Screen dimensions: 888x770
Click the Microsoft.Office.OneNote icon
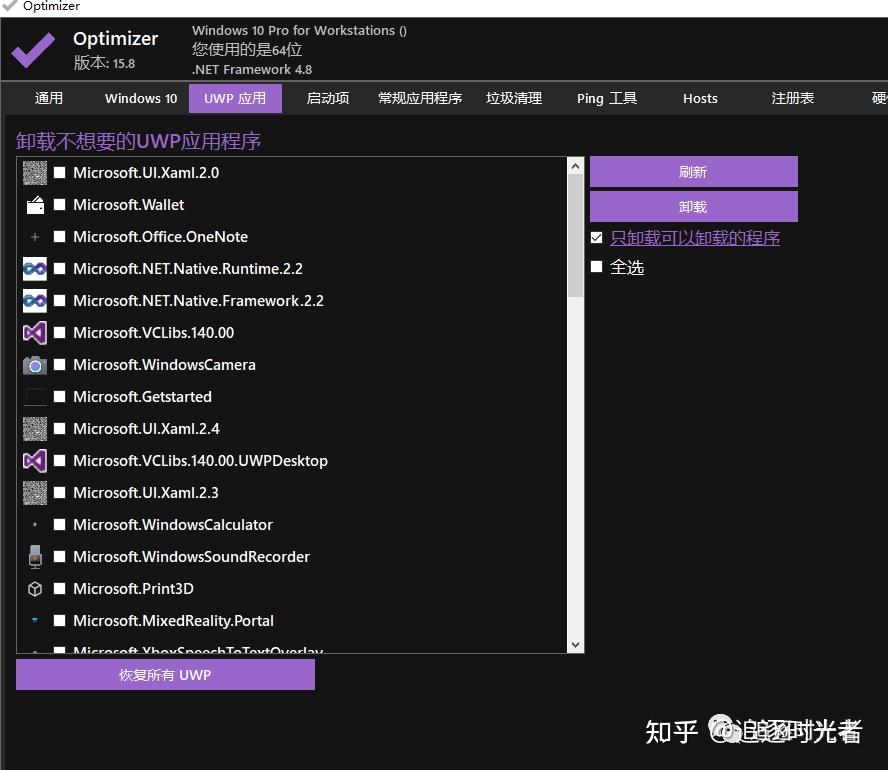coord(35,237)
